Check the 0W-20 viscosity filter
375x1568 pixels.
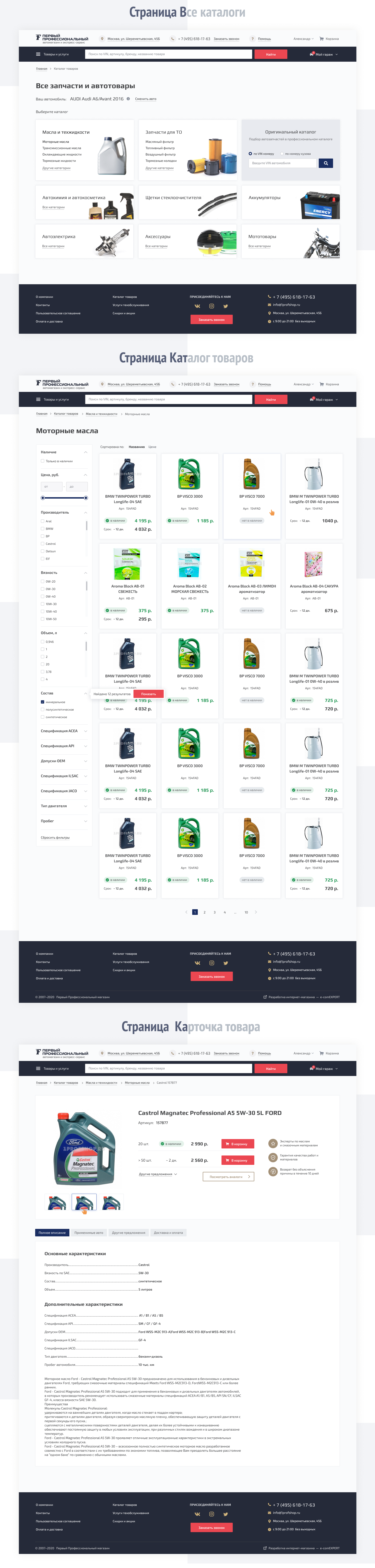(x=43, y=581)
